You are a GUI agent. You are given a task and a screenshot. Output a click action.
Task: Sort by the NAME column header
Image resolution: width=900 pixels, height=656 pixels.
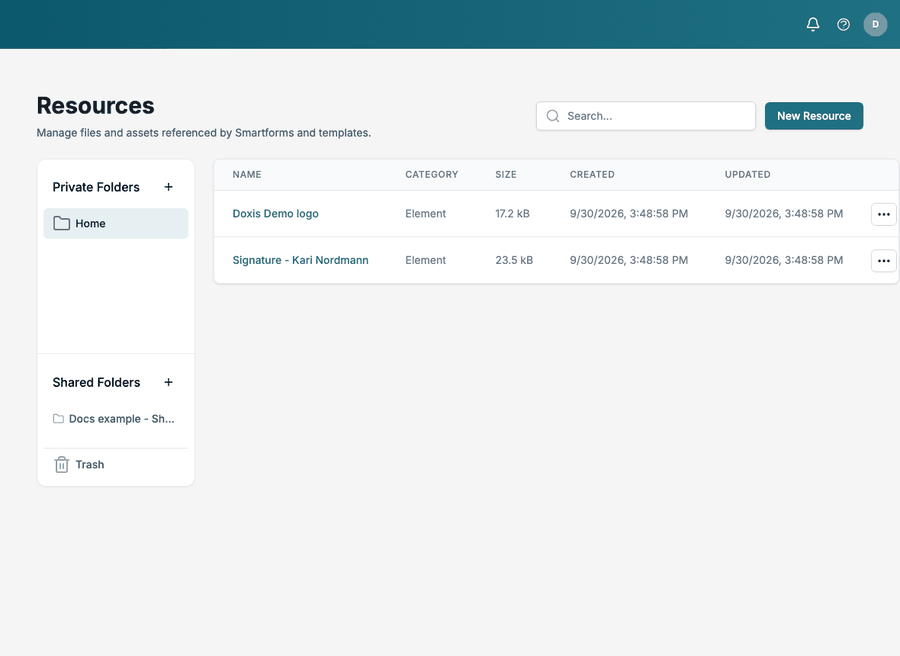pyautogui.click(x=247, y=174)
